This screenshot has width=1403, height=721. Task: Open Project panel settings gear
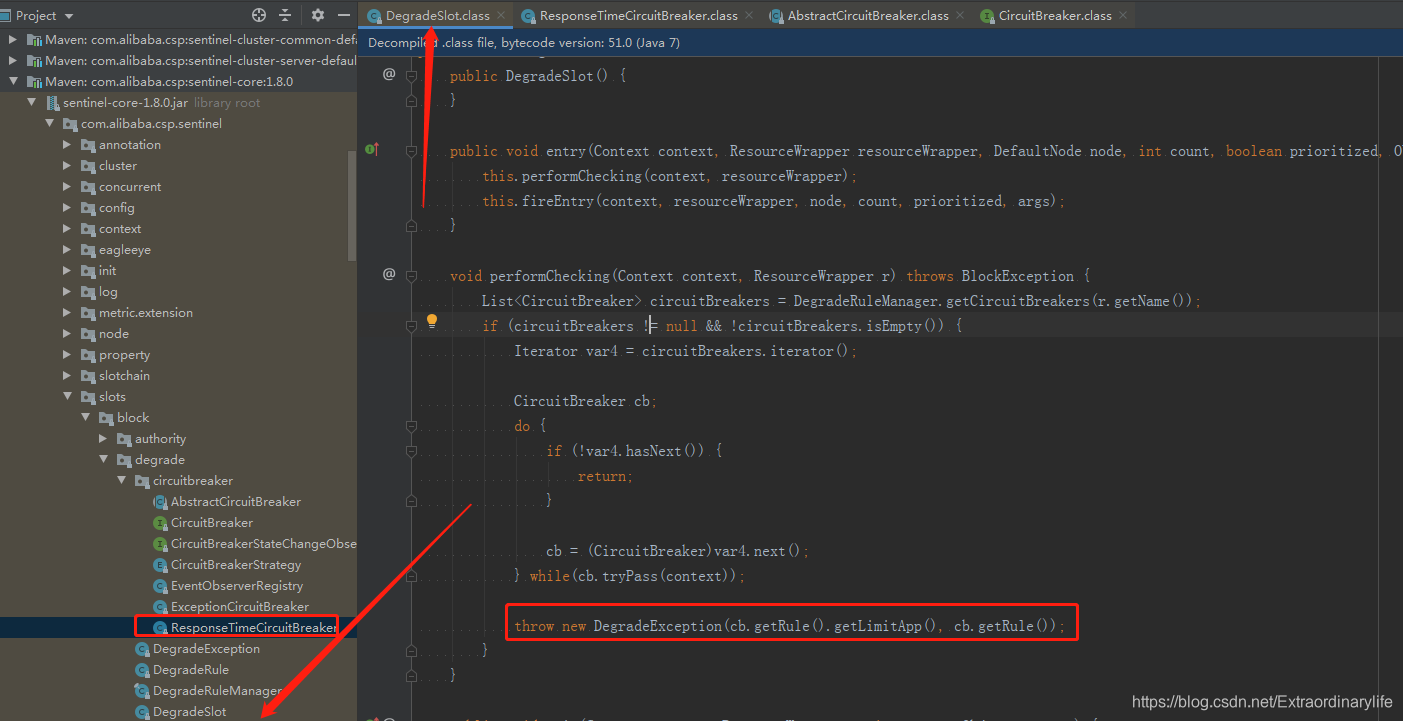pyautogui.click(x=318, y=15)
